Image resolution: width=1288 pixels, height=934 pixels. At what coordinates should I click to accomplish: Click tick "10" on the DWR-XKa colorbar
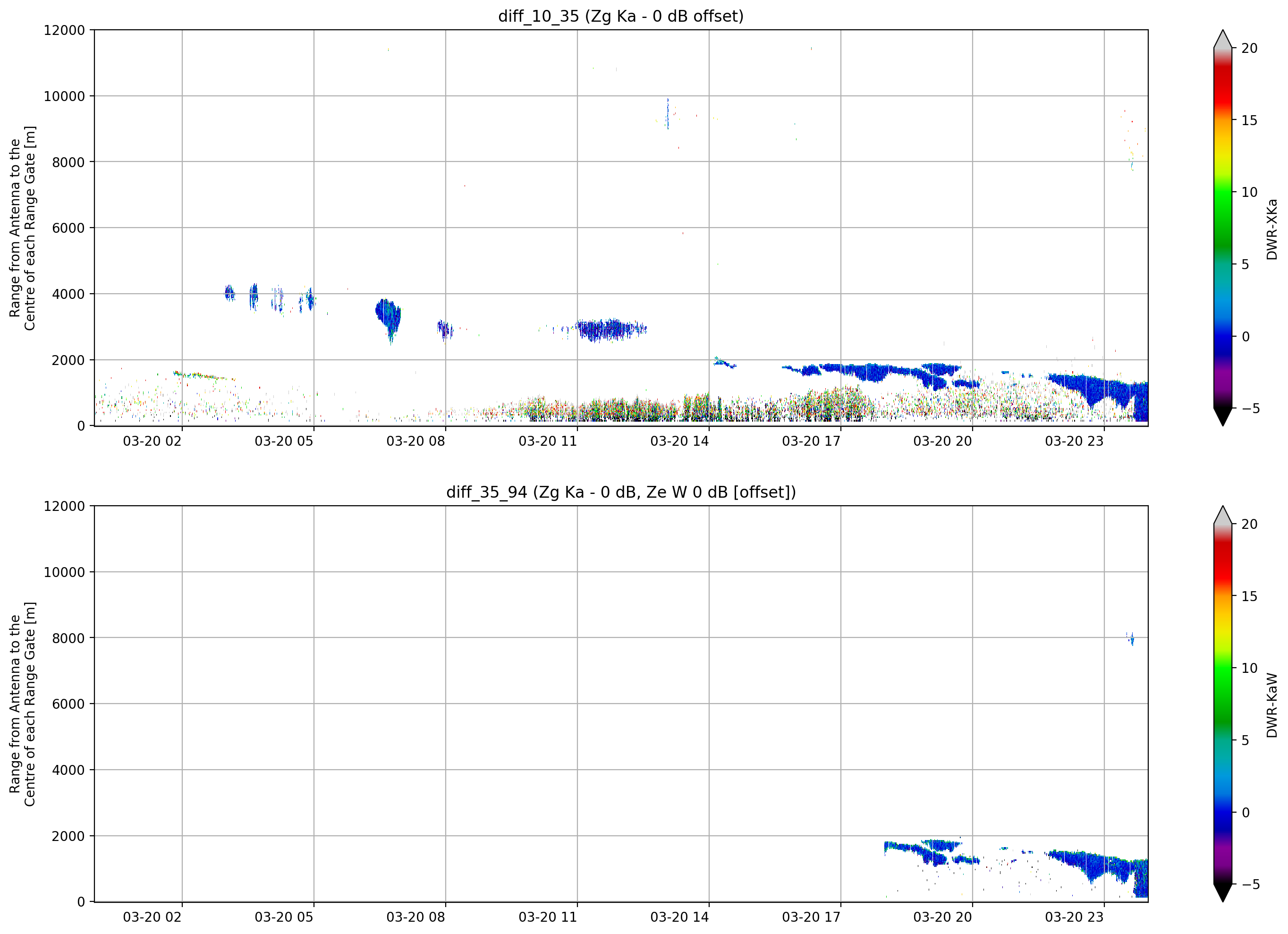(1249, 192)
